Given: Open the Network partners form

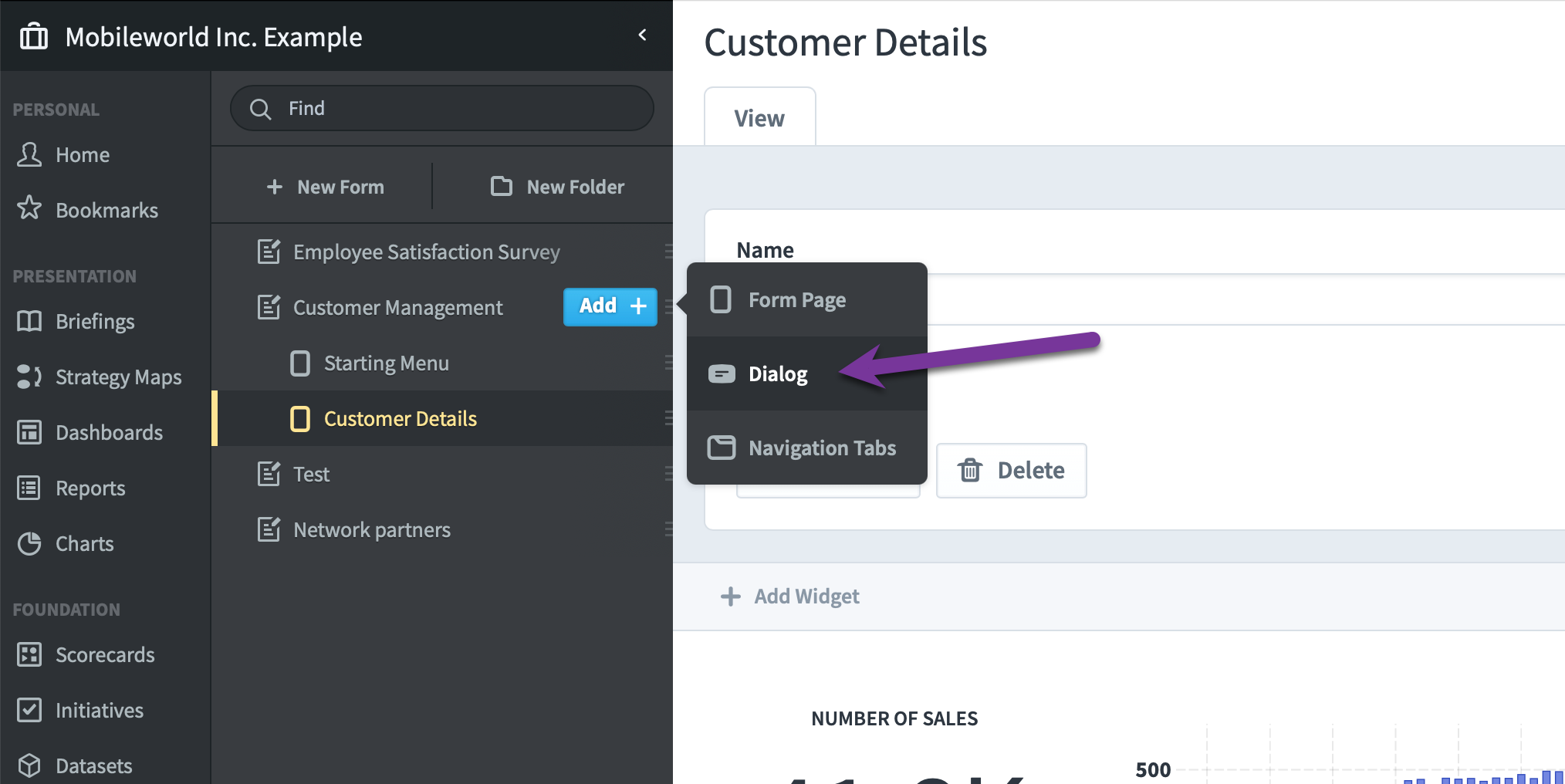Looking at the screenshot, I should [x=442, y=529].
